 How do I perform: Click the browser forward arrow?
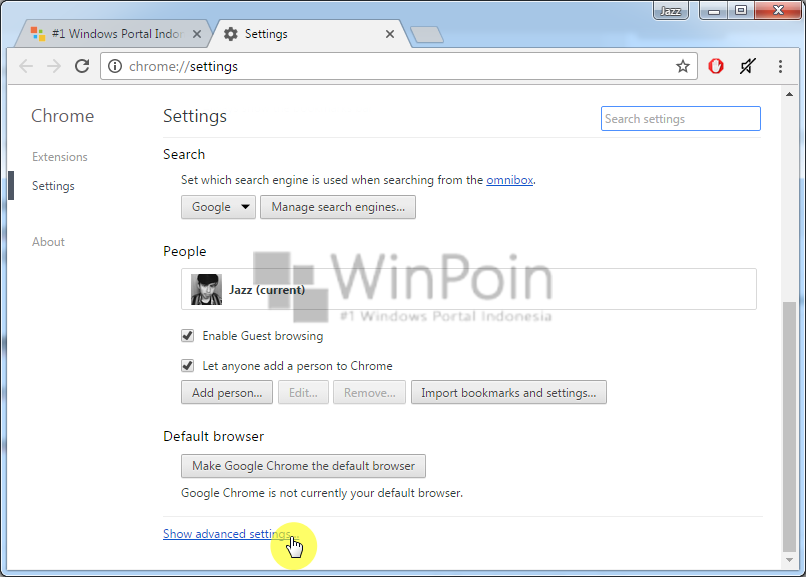[54, 66]
